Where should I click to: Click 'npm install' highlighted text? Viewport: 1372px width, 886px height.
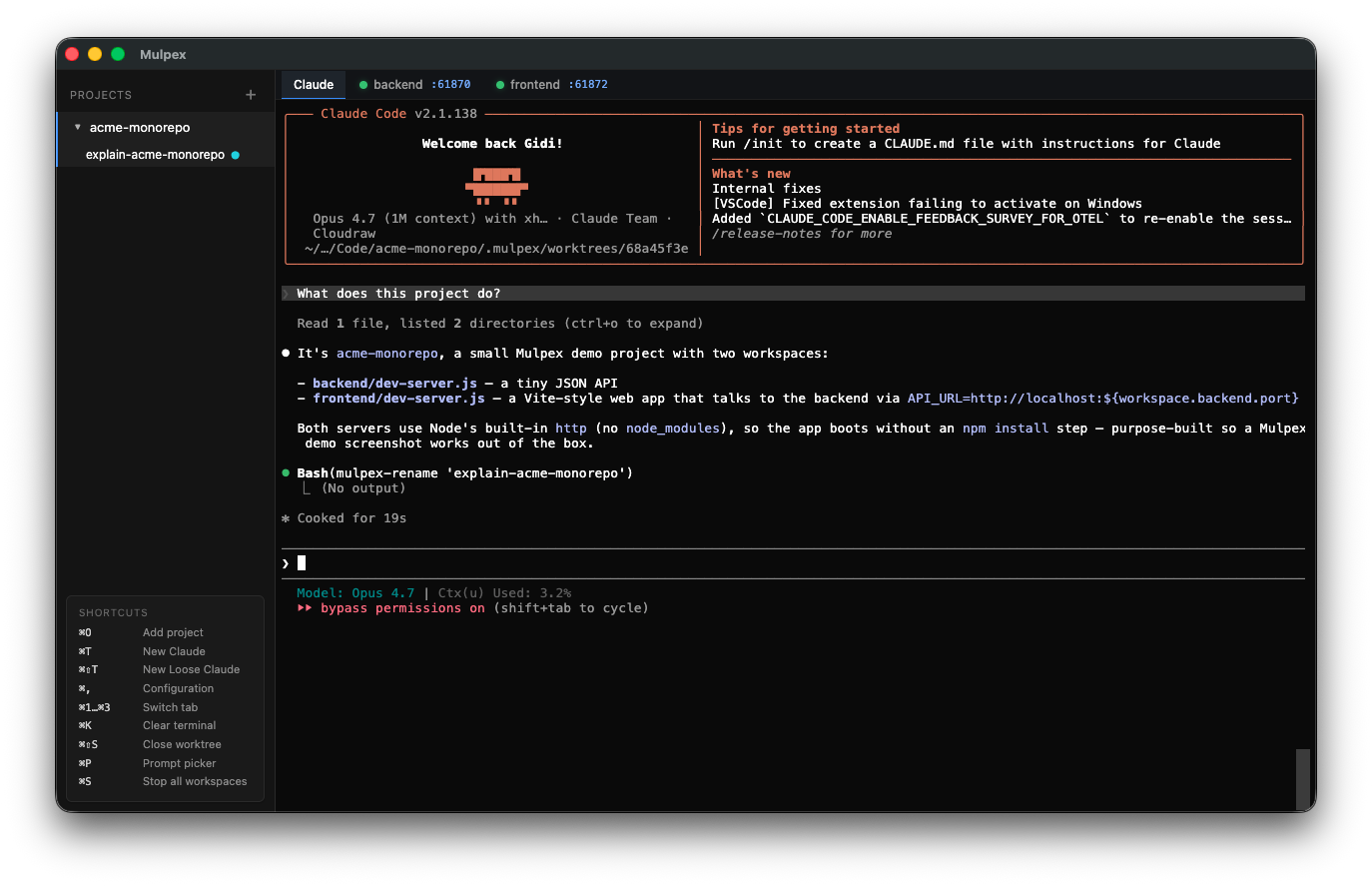(x=1006, y=429)
